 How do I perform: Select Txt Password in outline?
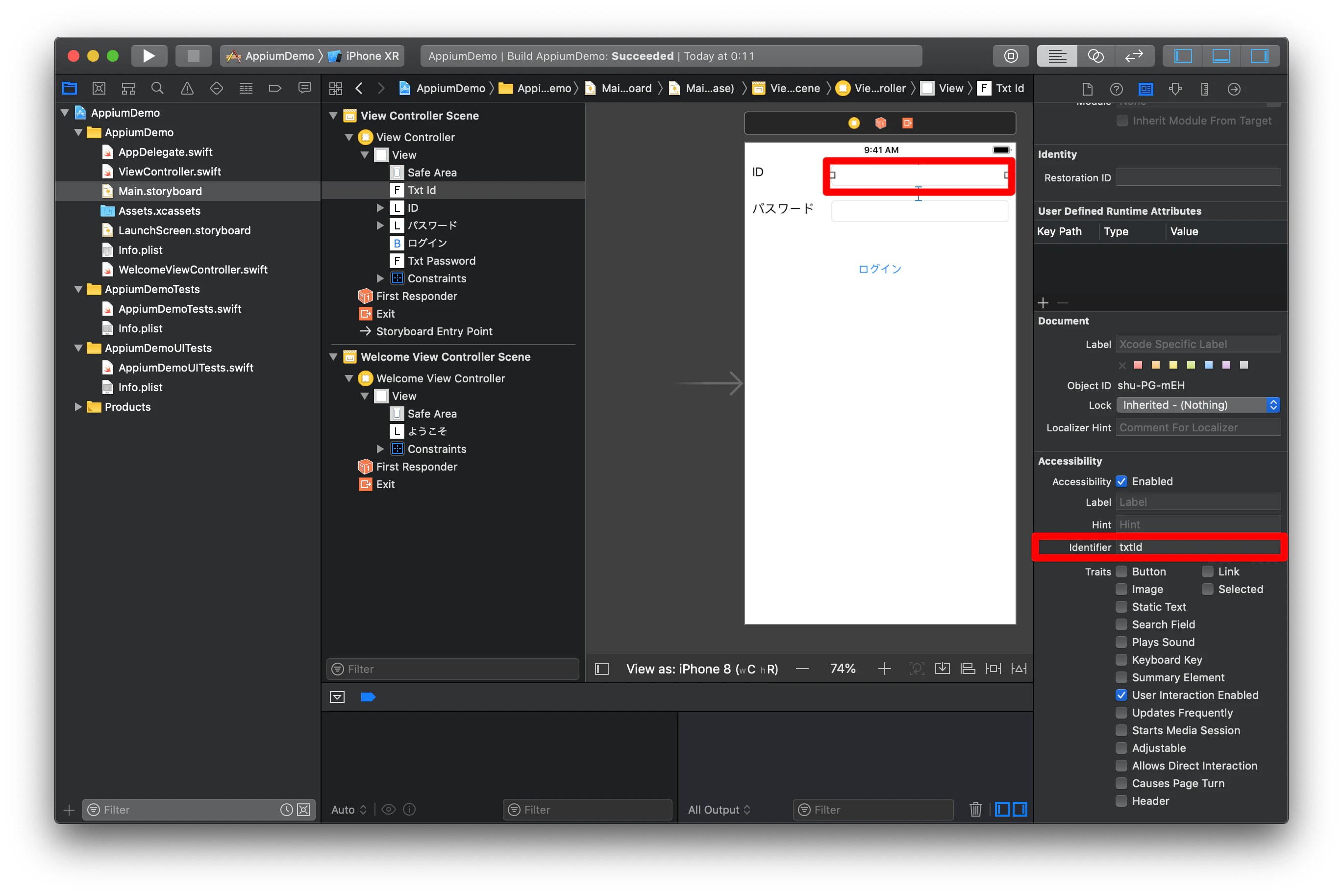click(441, 261)
